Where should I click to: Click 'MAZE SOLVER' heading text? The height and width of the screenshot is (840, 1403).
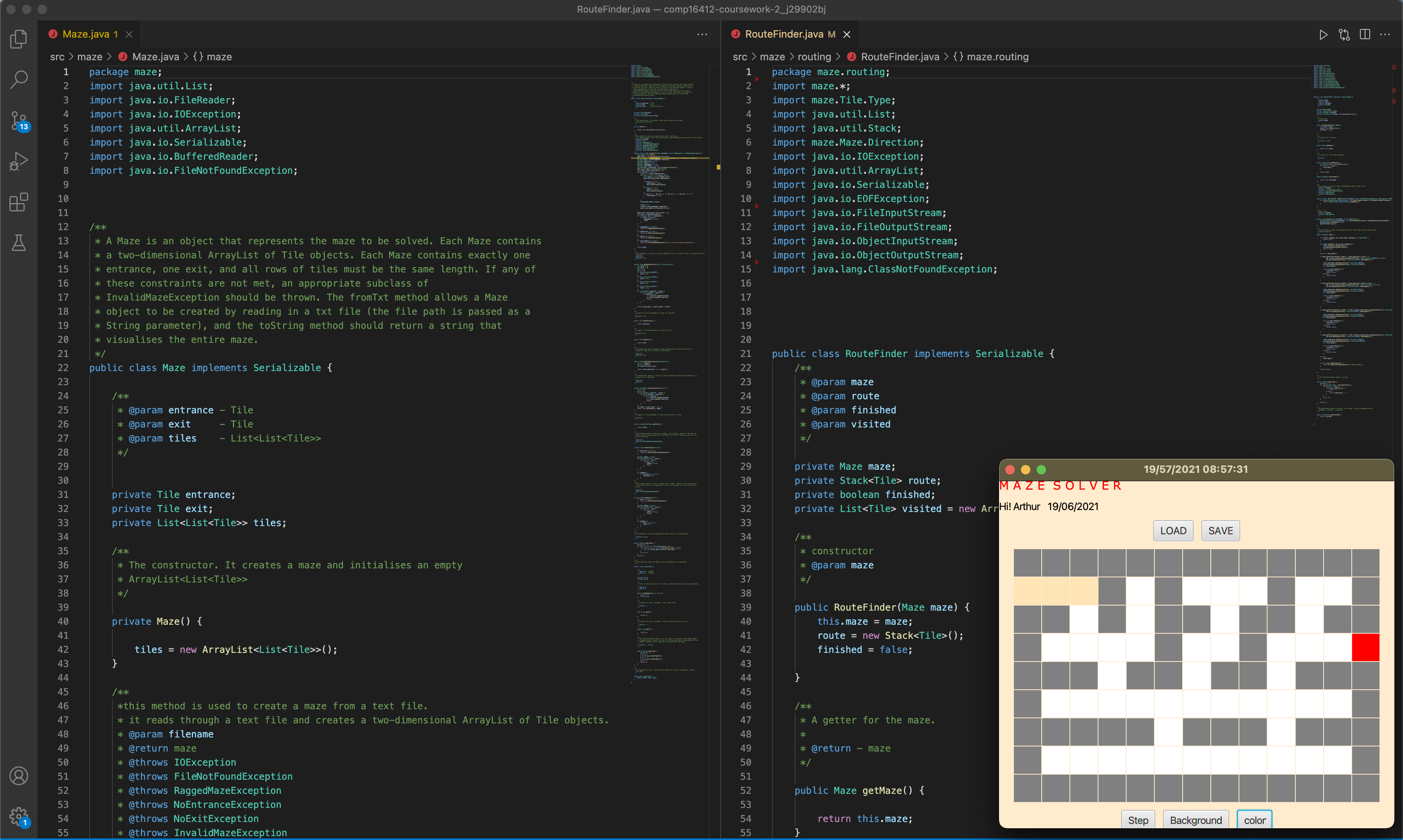(1060, 486)
